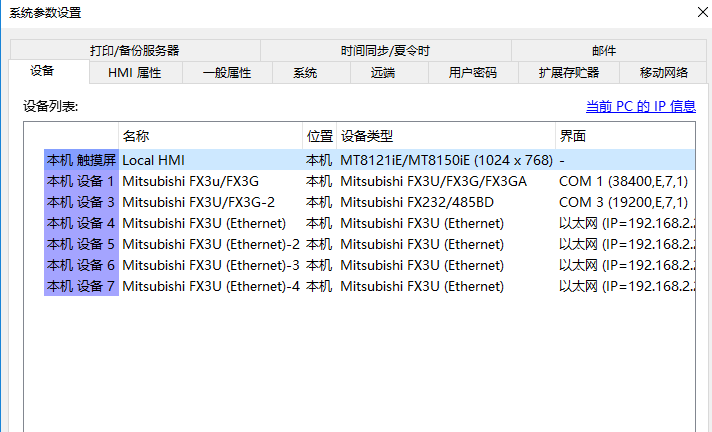This screenshot has width=712, height=432.
Task: Click the 当前 PC 的 IP 信息 link
Action: tap(640, 106)
